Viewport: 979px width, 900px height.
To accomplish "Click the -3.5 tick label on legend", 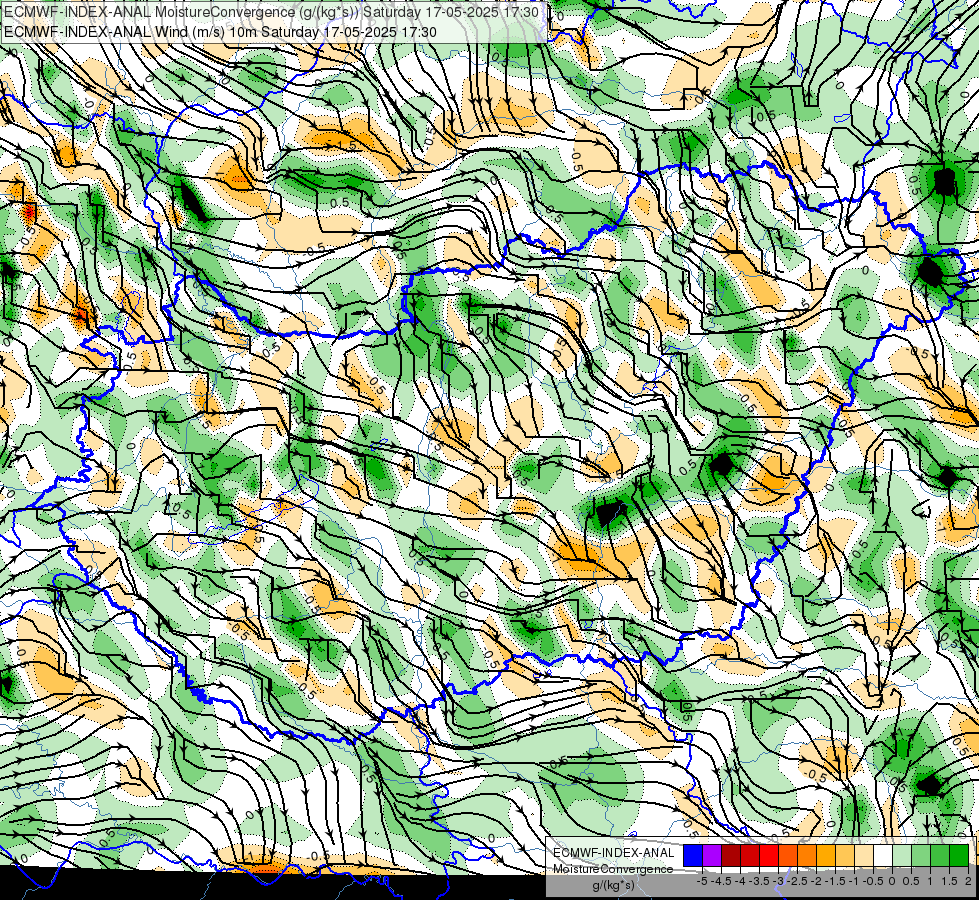I will point(759,881).
